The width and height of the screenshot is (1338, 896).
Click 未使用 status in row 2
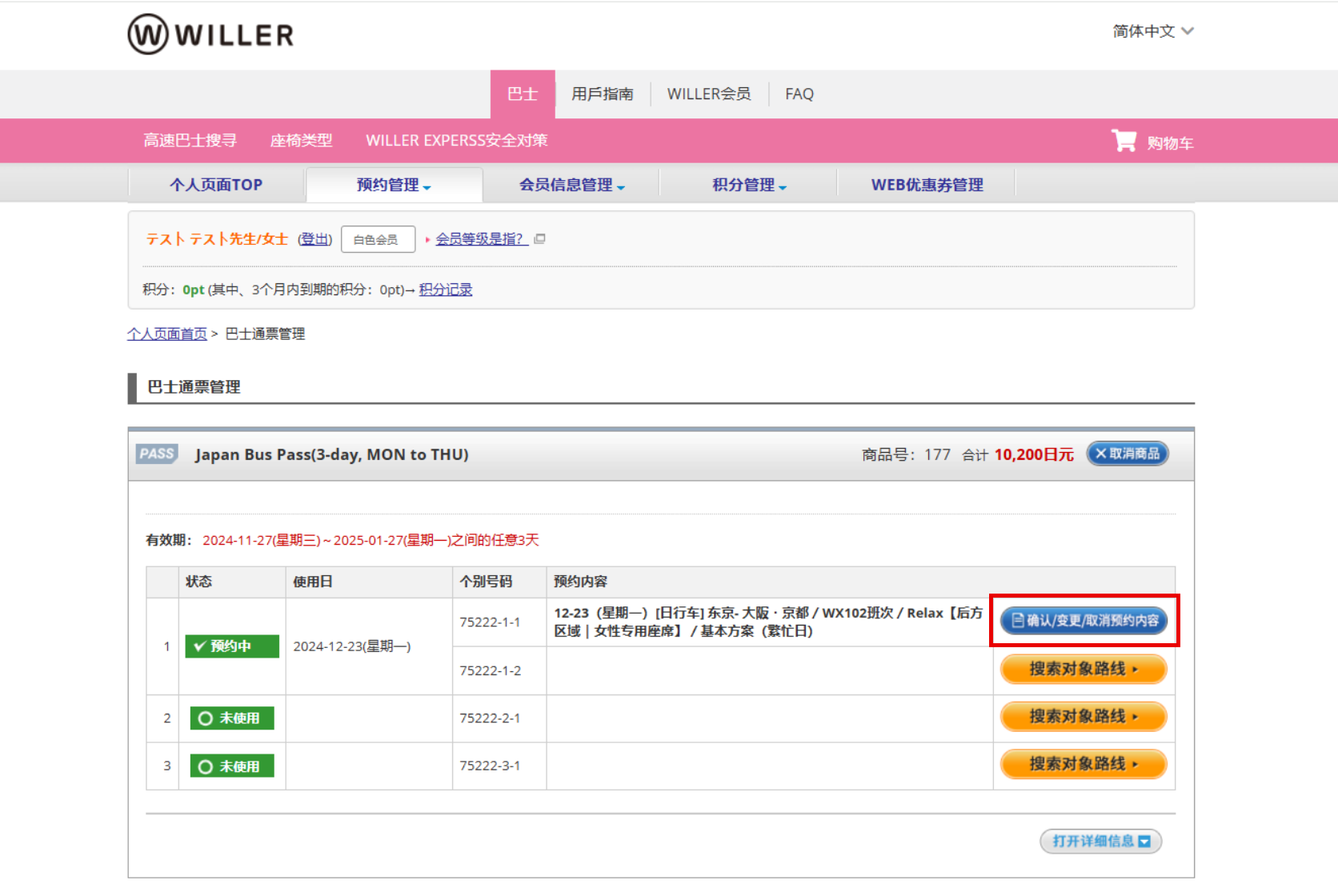[232, 718]
